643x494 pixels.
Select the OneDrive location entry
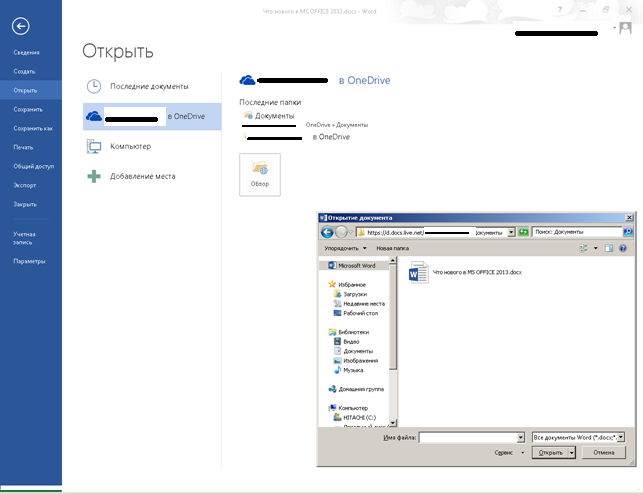click(152, 116)
